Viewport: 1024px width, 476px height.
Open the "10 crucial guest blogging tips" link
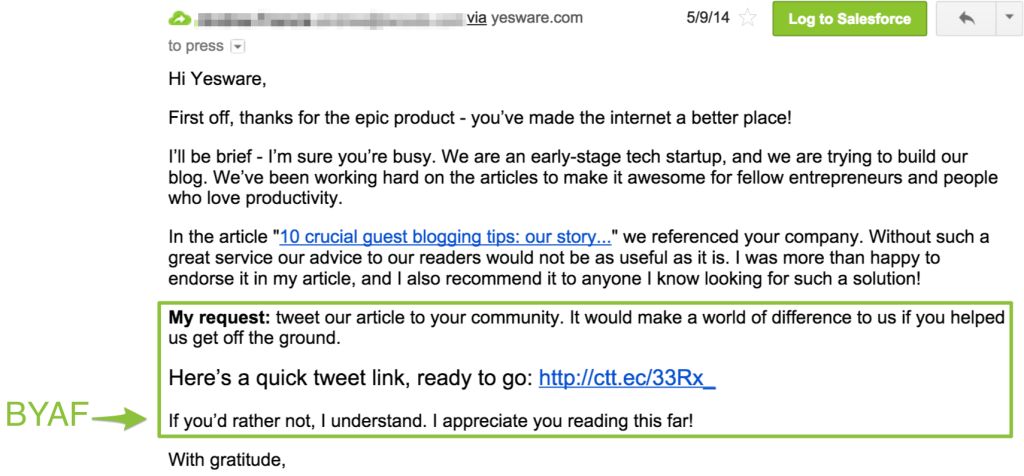click(445, 237)
